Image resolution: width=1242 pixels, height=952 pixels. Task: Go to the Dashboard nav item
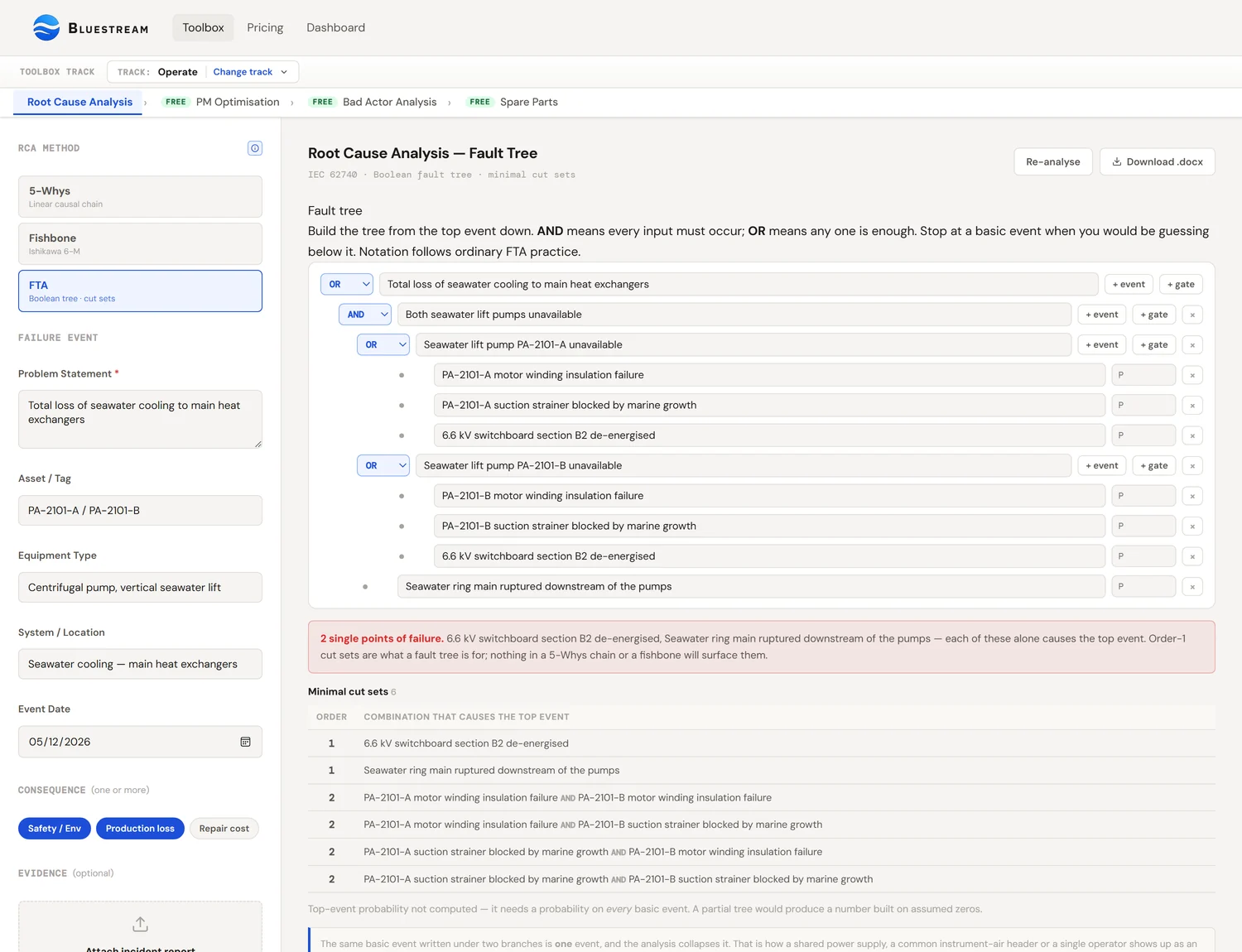pyautogui.click(x=335, y=27)
